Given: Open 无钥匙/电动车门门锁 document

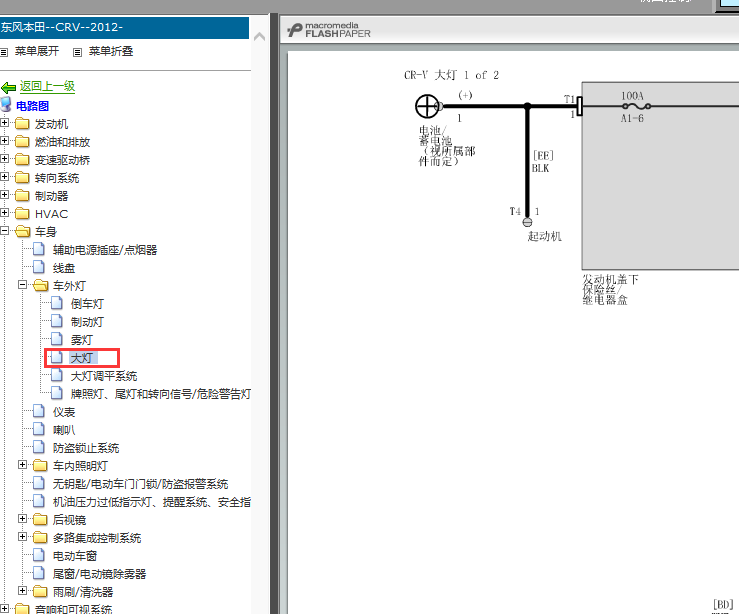Looking at the screenshot, I should 140,484.
